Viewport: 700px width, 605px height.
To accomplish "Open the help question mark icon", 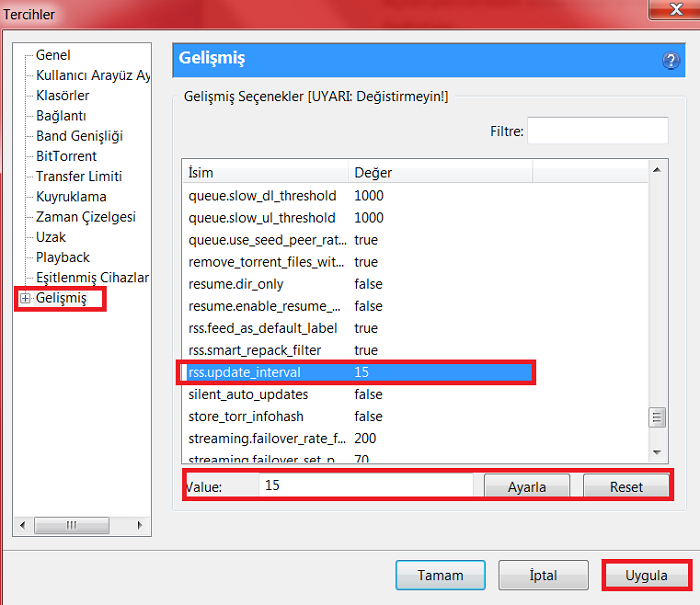I will click(671, 60).
